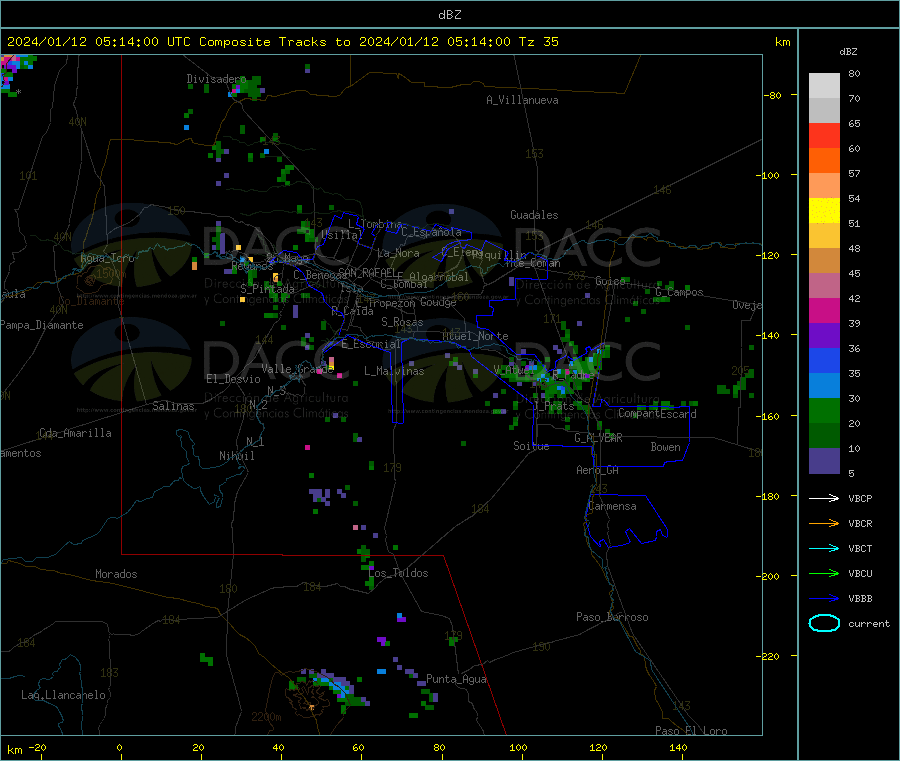
Task: Click the -80 km vertical axis tick
Action: tap(773, 95)
